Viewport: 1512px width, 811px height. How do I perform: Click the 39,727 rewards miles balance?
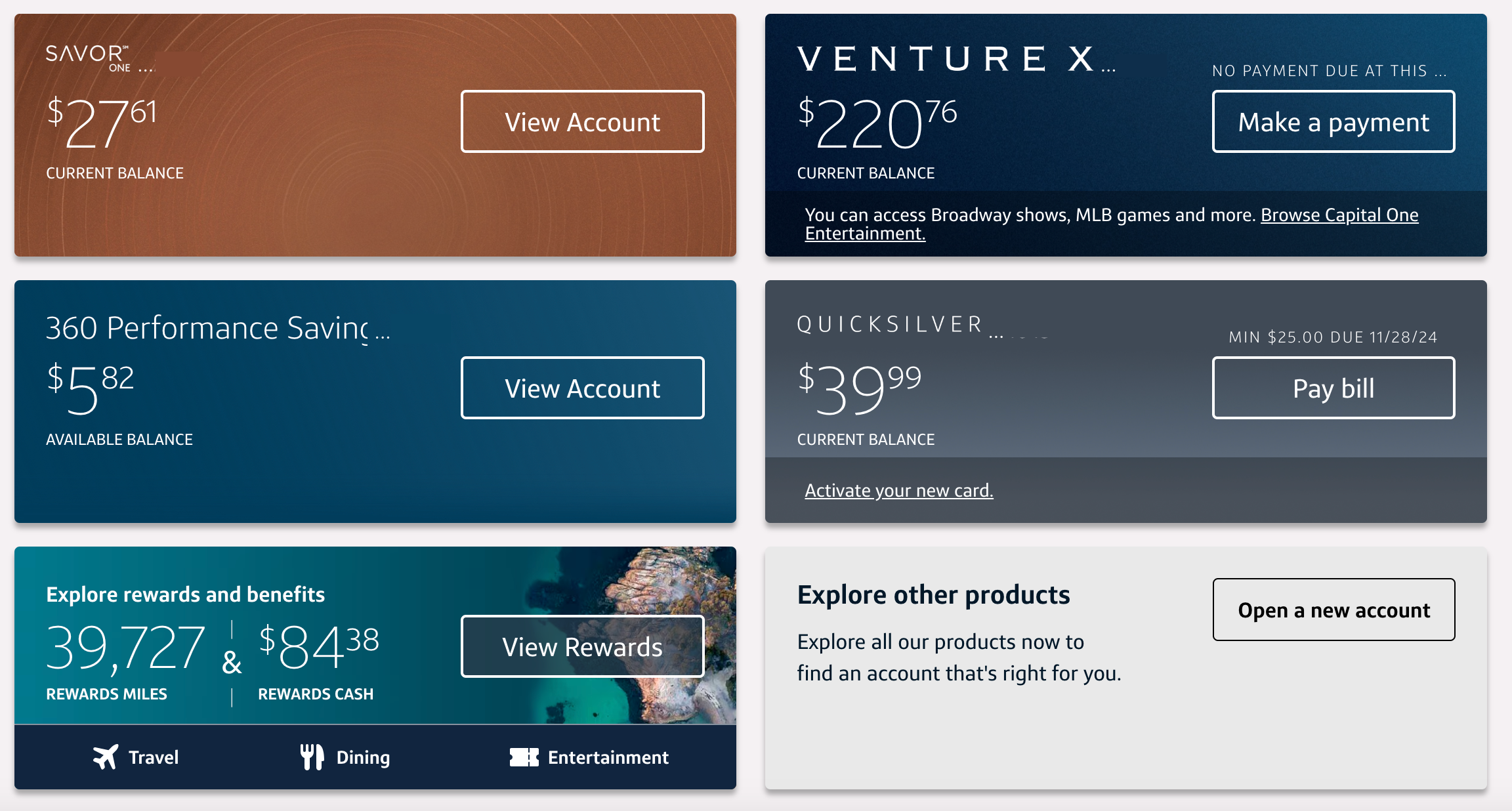(125, 648)
